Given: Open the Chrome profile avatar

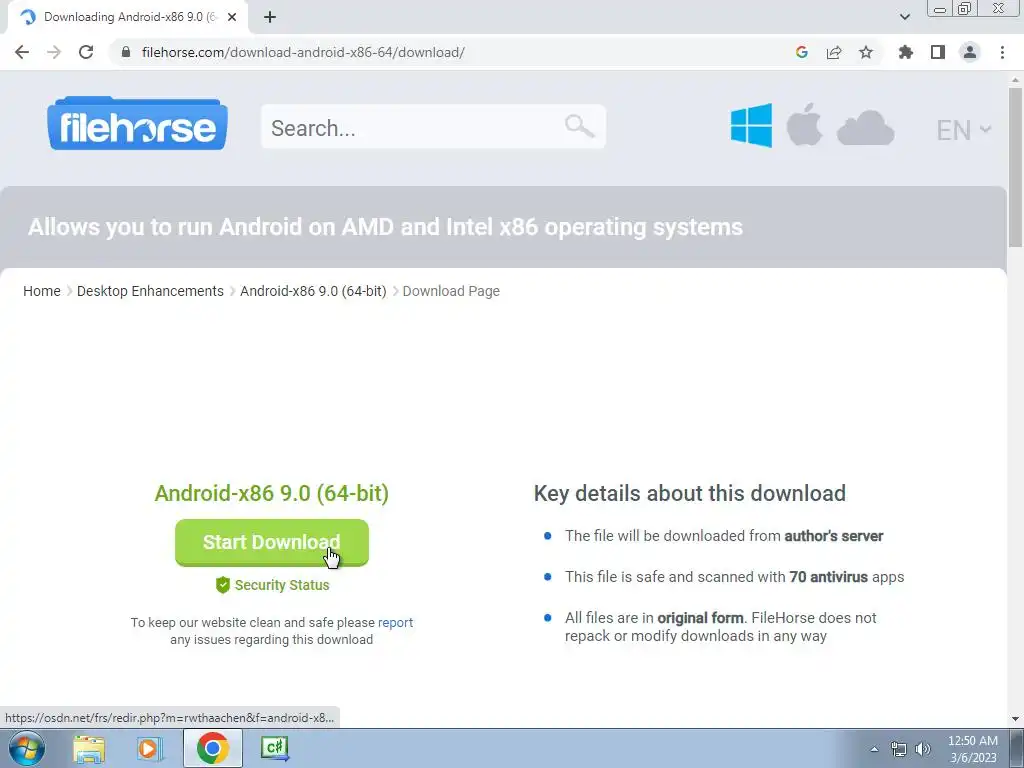Looking at the screenshot, I should (x=970, y=52).
